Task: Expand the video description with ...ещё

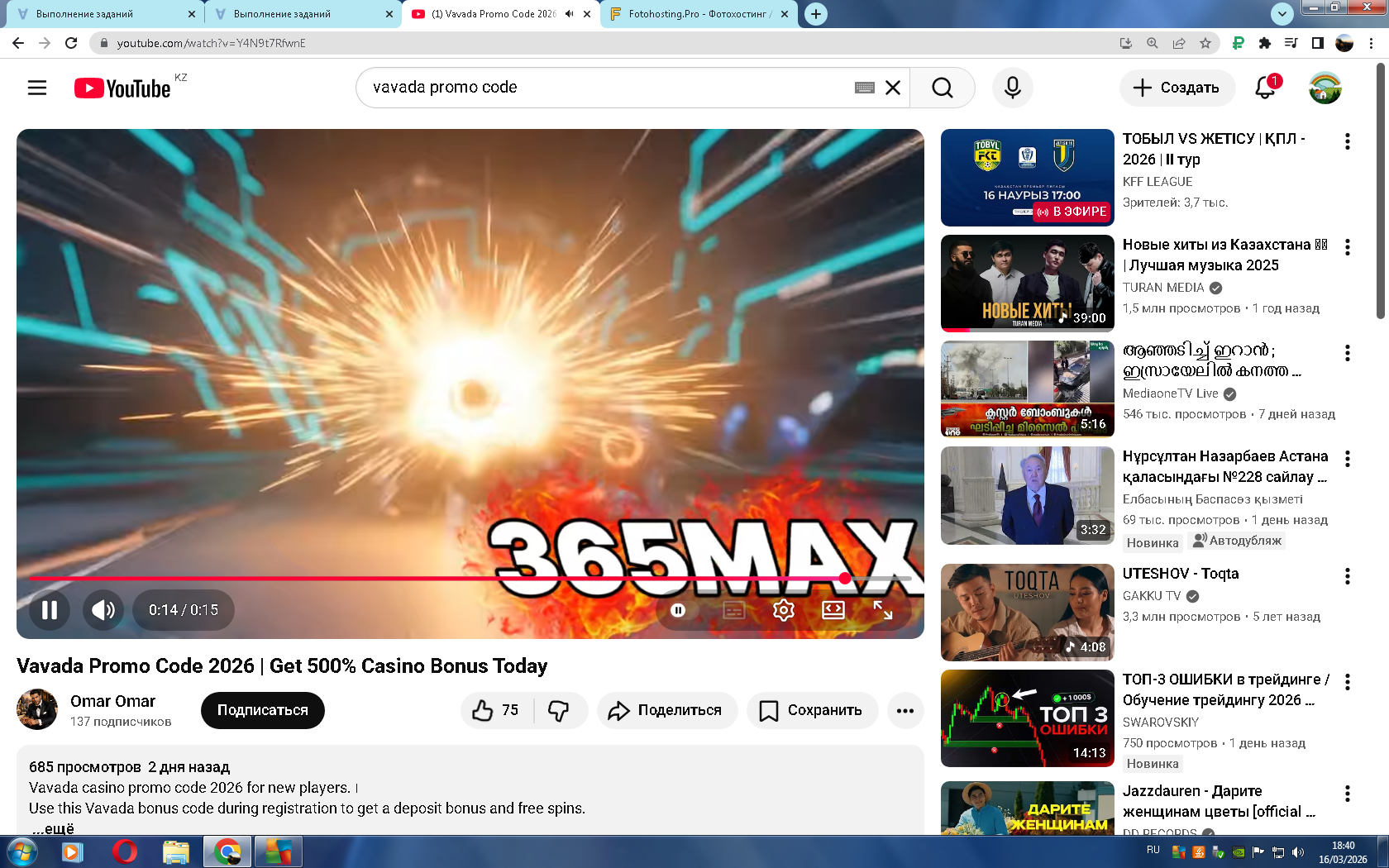Action: click(x=53, y=828)
